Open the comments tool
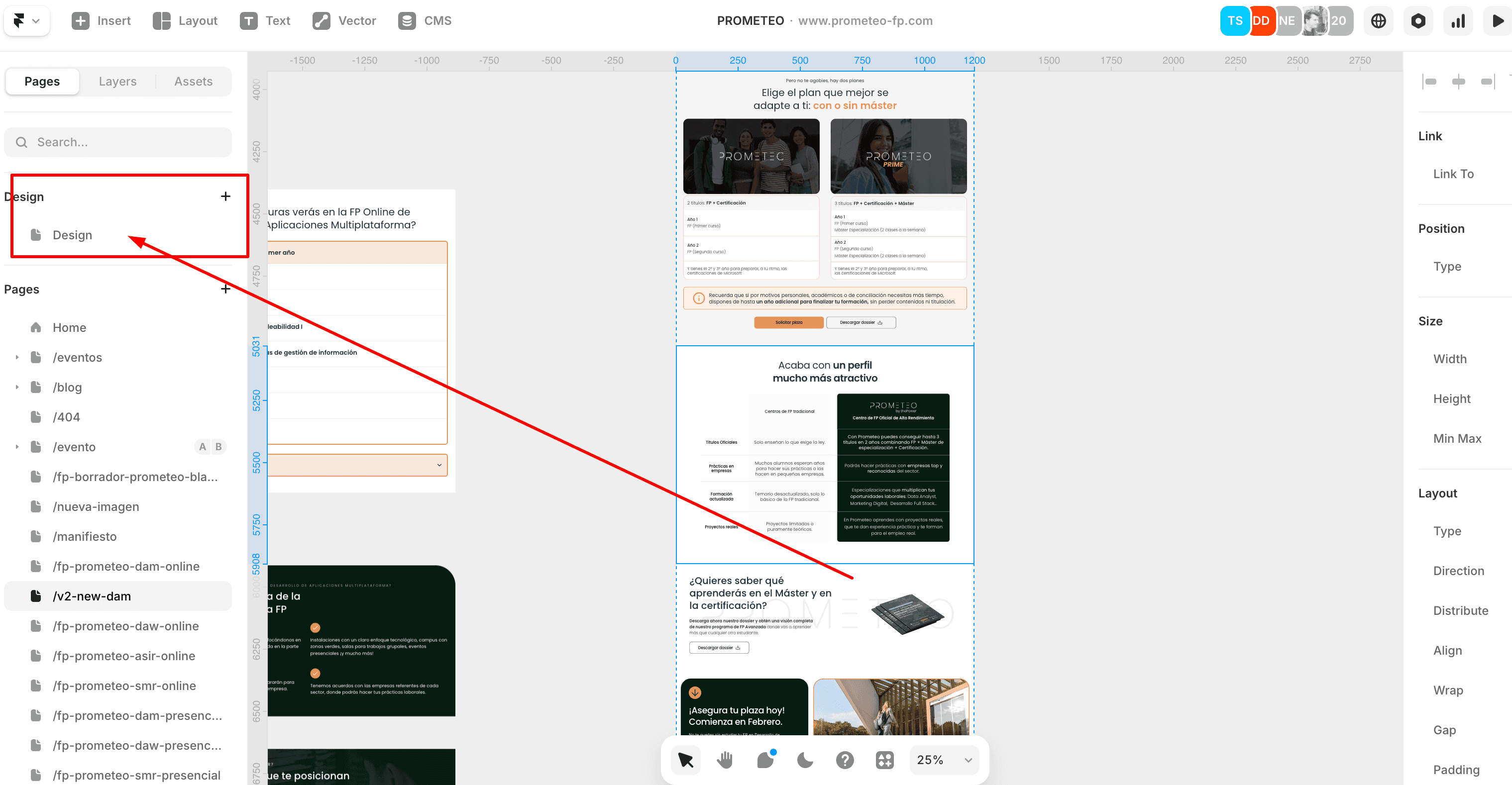1512x785 pixels. [765, 760]
